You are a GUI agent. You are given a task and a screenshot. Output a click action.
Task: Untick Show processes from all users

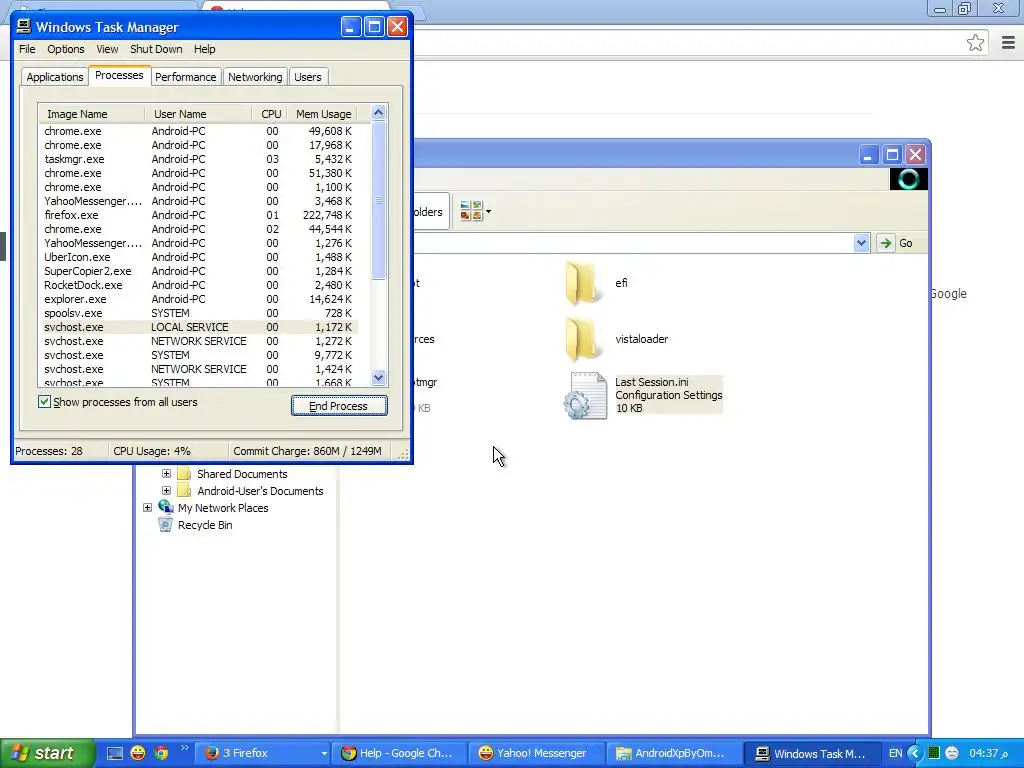pyautogui.click(x=44, y=402)
